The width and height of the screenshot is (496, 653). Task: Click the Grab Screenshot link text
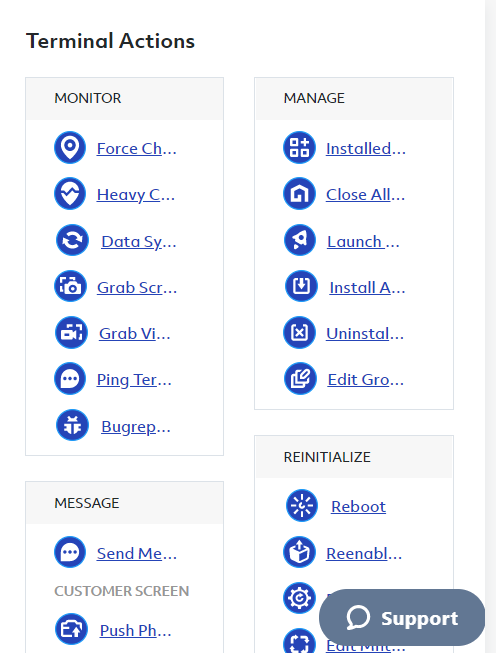(137, 287)
